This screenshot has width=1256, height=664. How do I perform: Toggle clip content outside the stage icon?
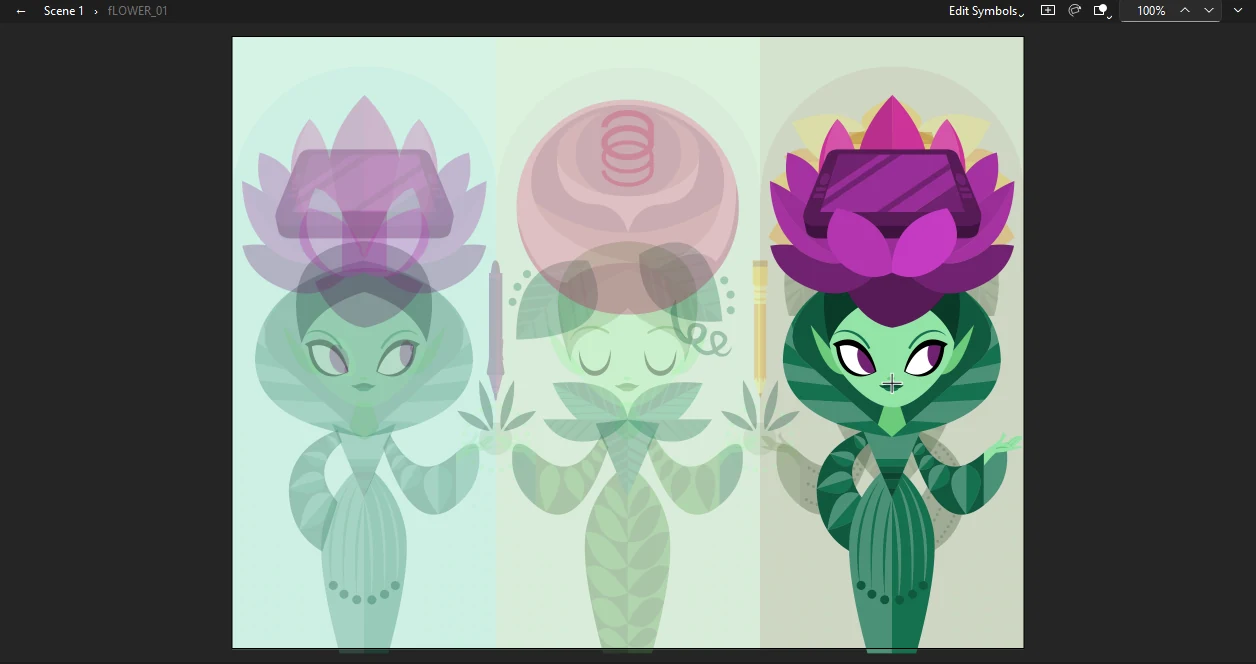(x=1102, y=11)
